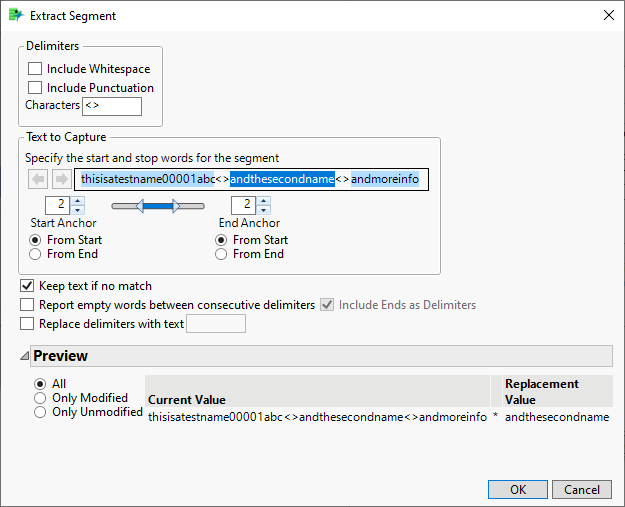The height and width of the screenshot is (507, 625).
Task: Decrease the End Anchor stepper value
Action: (263, 210)
